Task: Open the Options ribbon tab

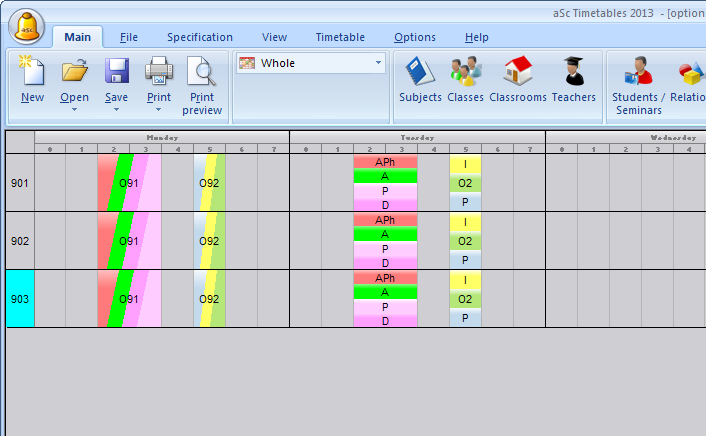Action: (414, 37)
